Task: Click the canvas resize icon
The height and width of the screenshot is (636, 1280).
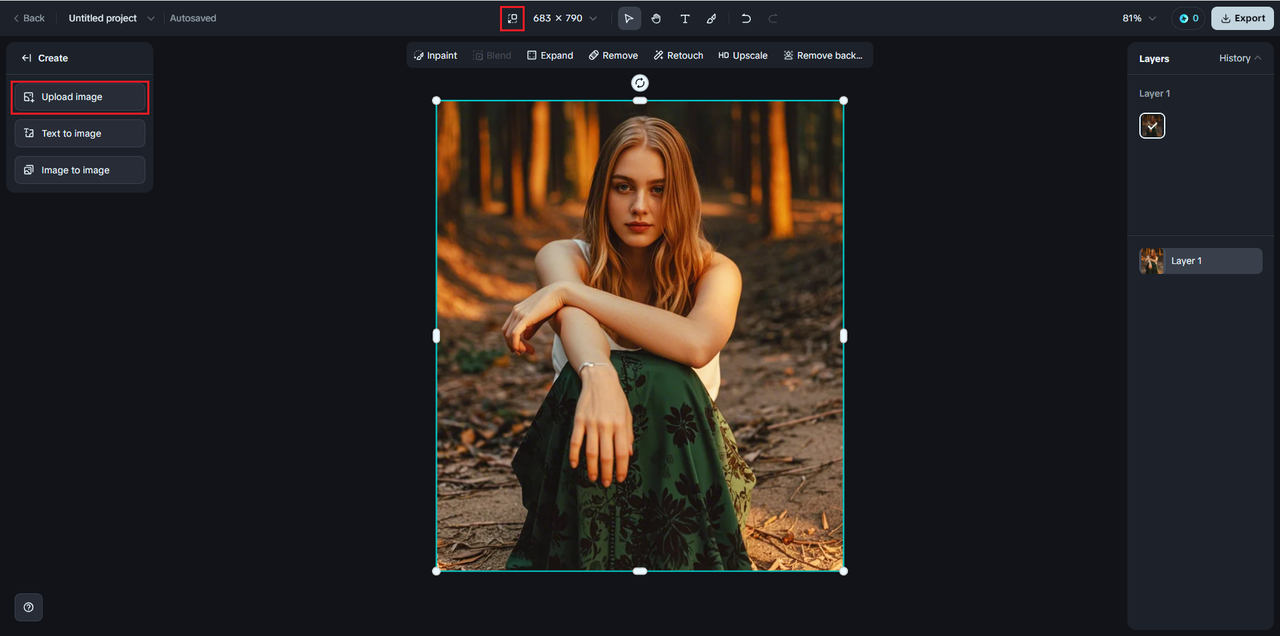Action: 512,18
